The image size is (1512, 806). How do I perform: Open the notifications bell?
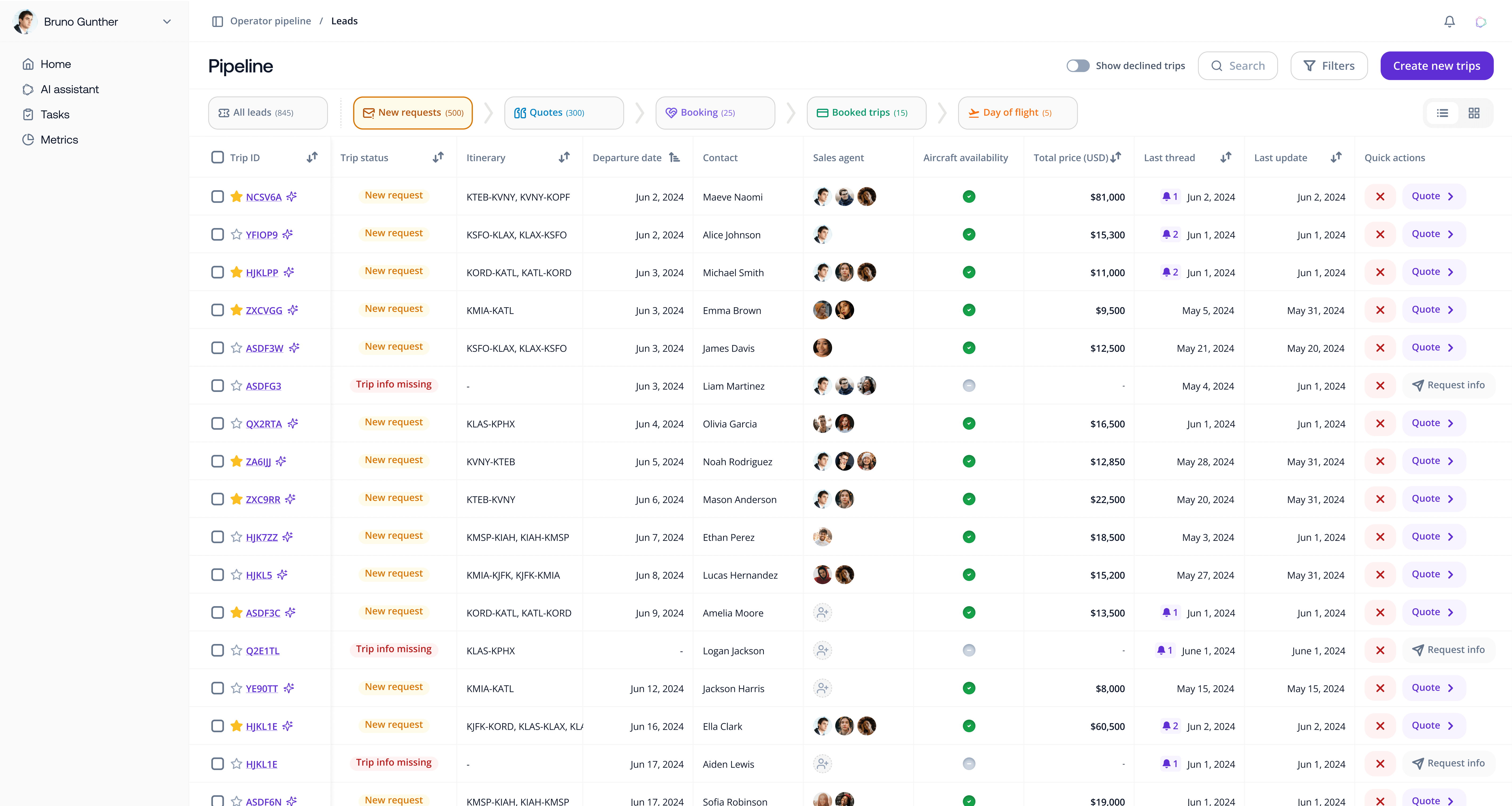(x=1449, y=22)
